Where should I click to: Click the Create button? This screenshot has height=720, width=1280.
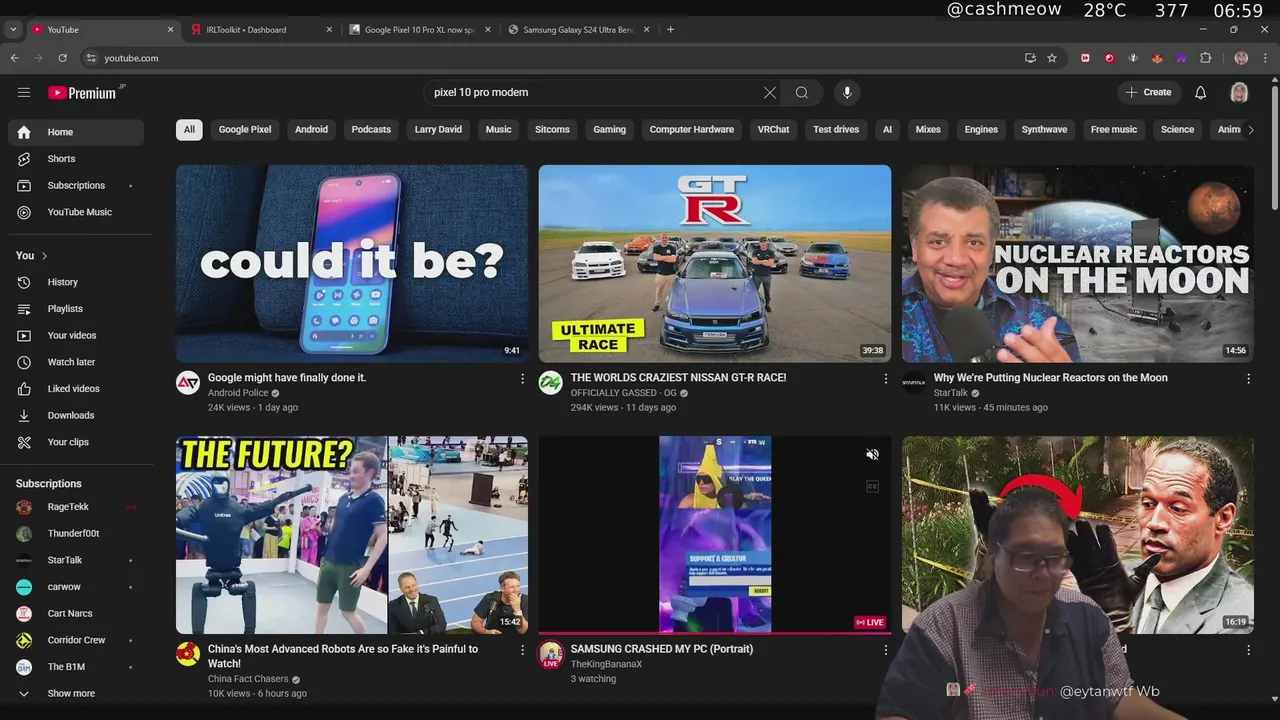(1148, 92)
